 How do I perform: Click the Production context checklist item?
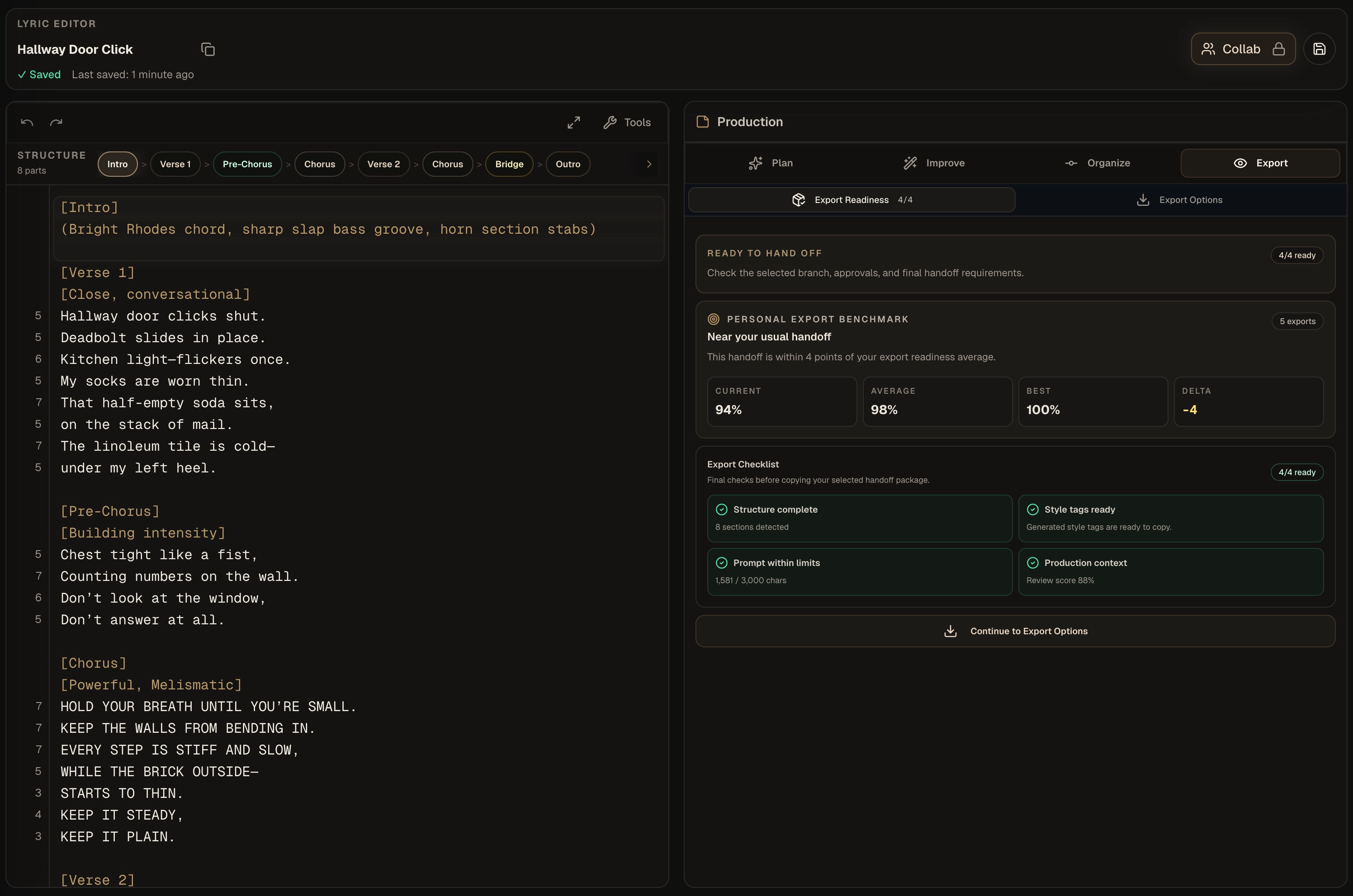click(1171, 571)
